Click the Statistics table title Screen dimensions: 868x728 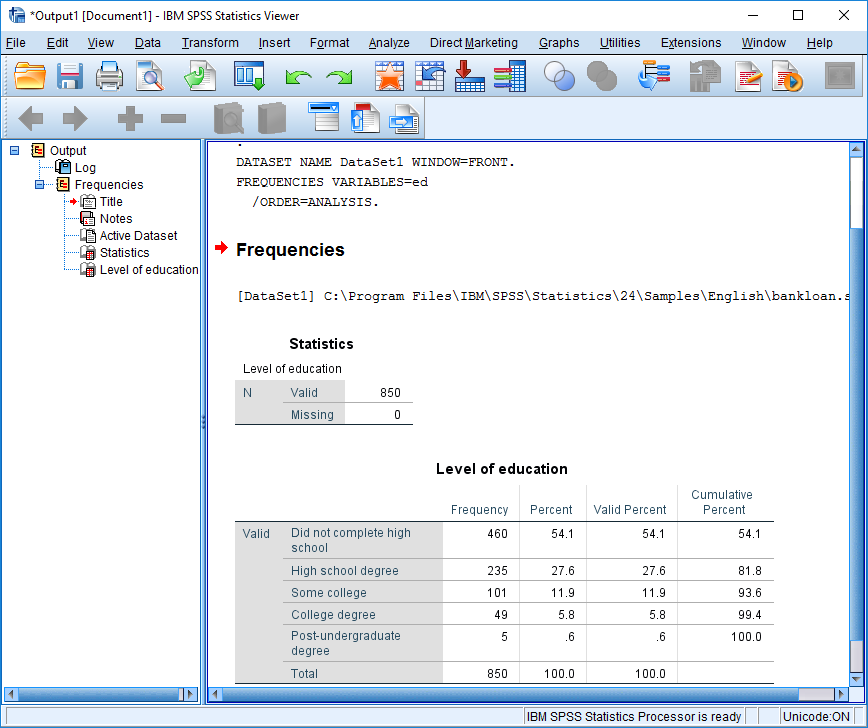[321, 344]
